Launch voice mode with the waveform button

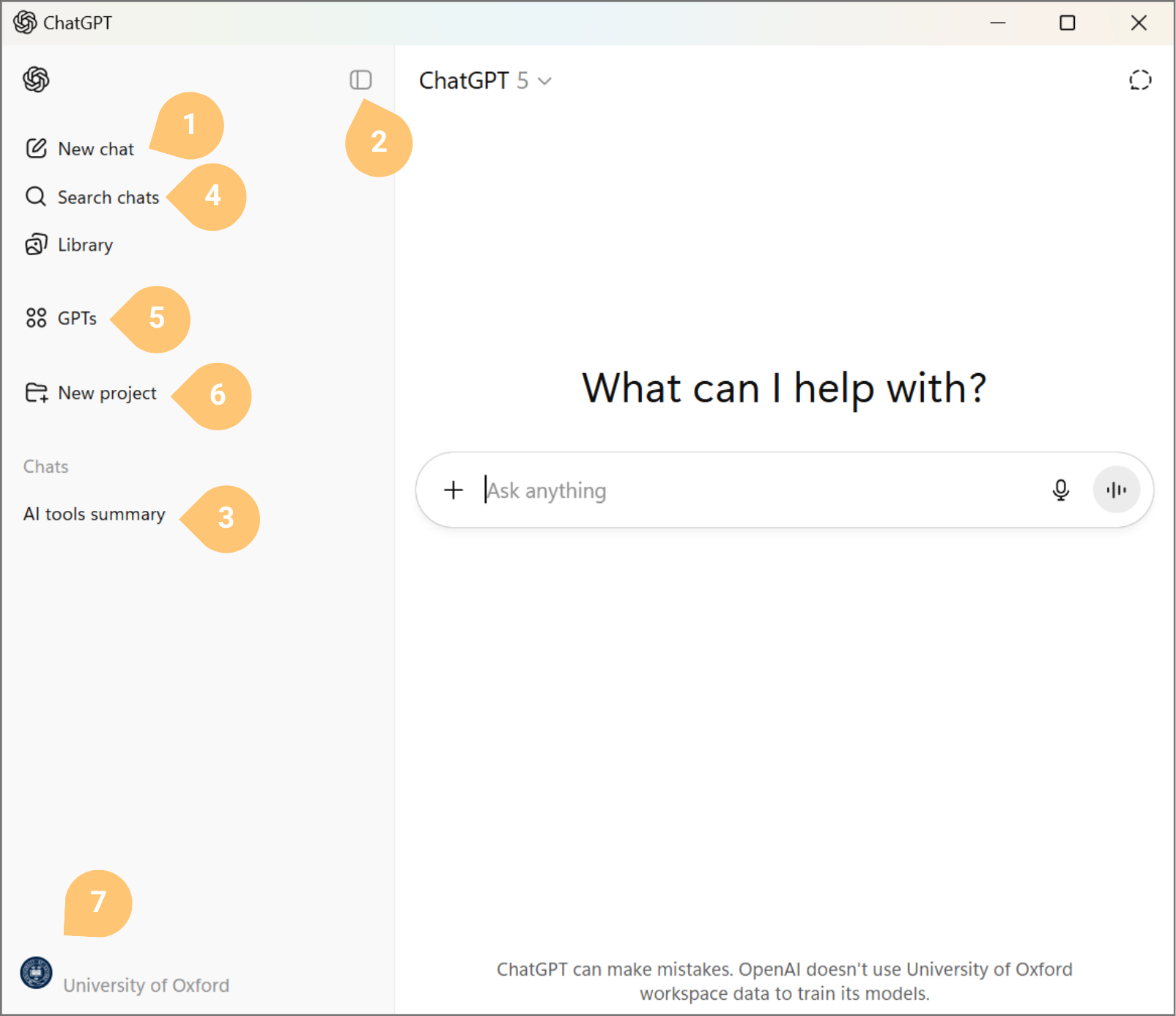[x=1116, y=490]
